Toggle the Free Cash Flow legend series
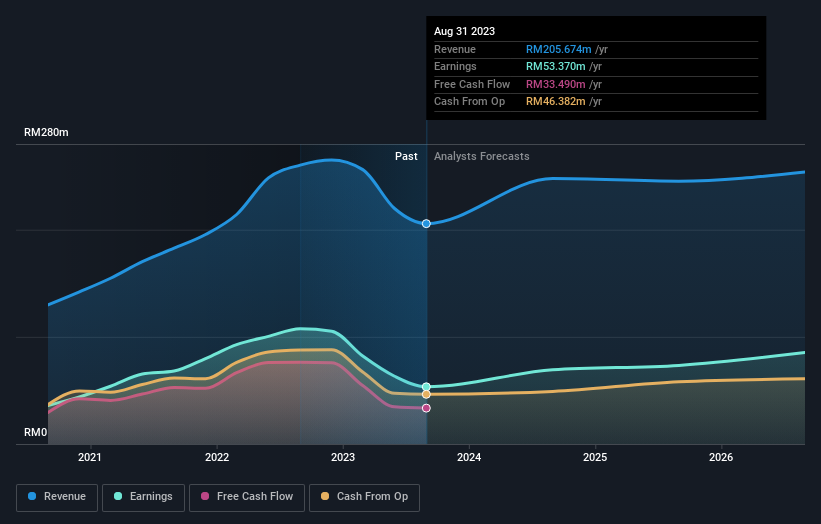The width and height of the screenshot is (821, 524). pos(247,497)
